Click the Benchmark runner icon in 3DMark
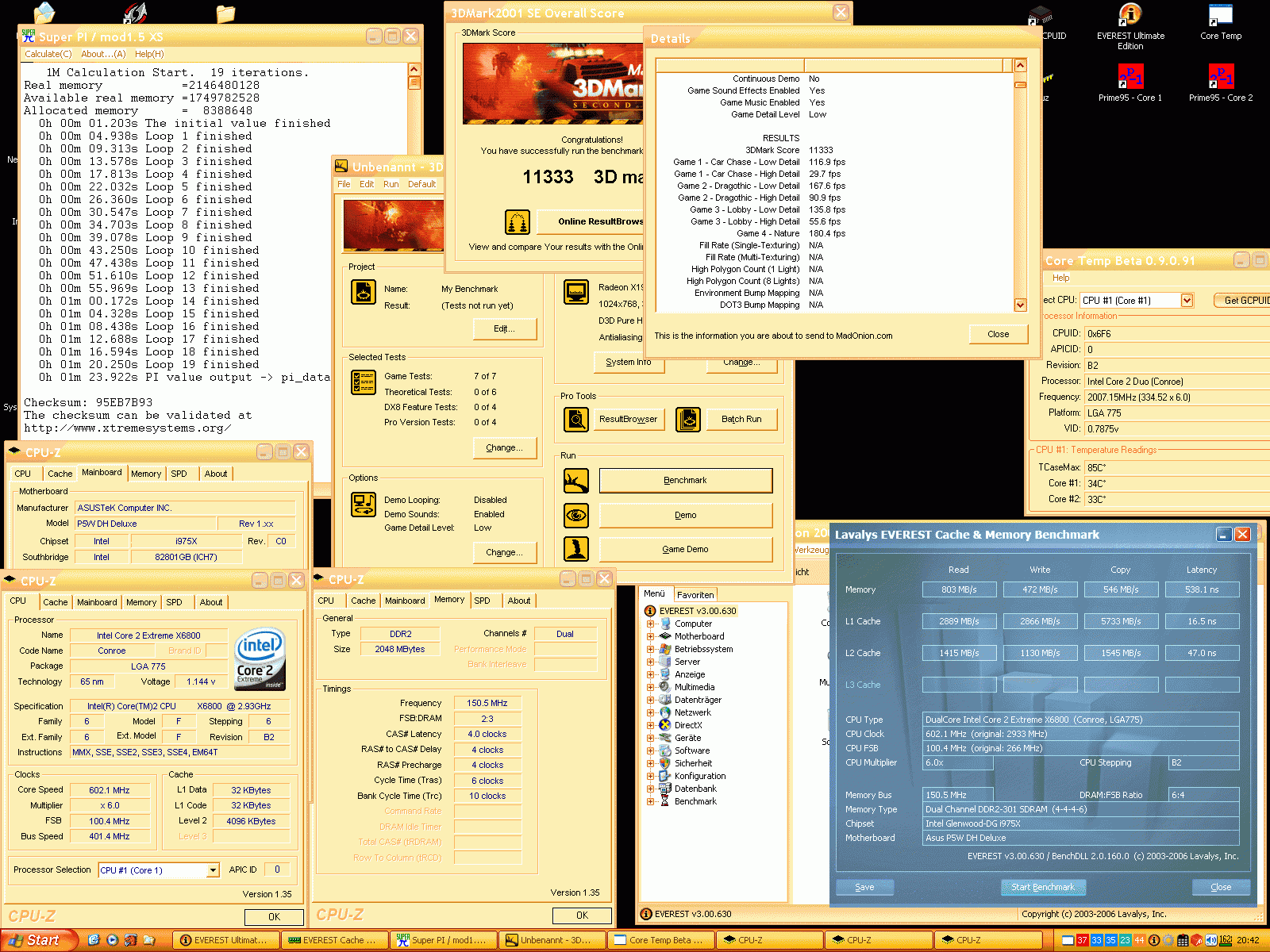Screen dimensions: 1270x952 coord(576,481)
